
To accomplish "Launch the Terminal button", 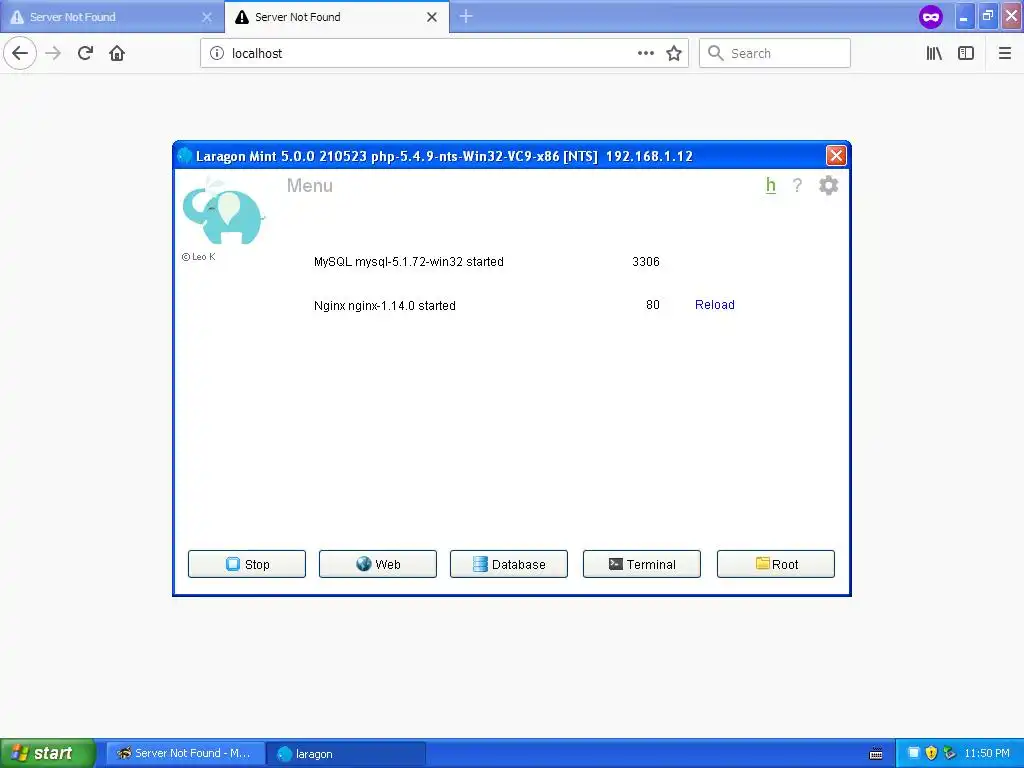I will pos(641,564).
